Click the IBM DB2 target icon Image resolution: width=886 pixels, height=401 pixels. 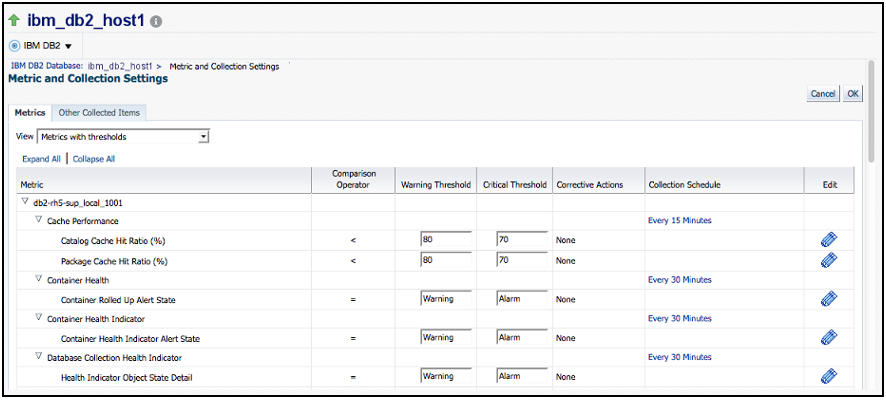15,45
